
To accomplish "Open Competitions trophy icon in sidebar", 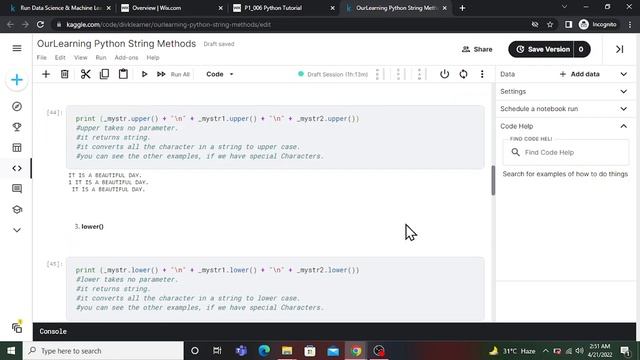I will click(x=17, y=127).
